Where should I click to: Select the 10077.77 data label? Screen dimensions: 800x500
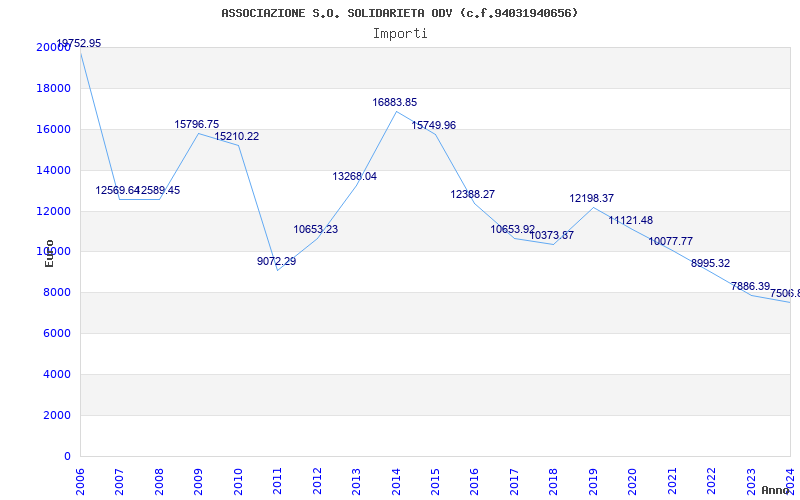[x=670, y=241]
